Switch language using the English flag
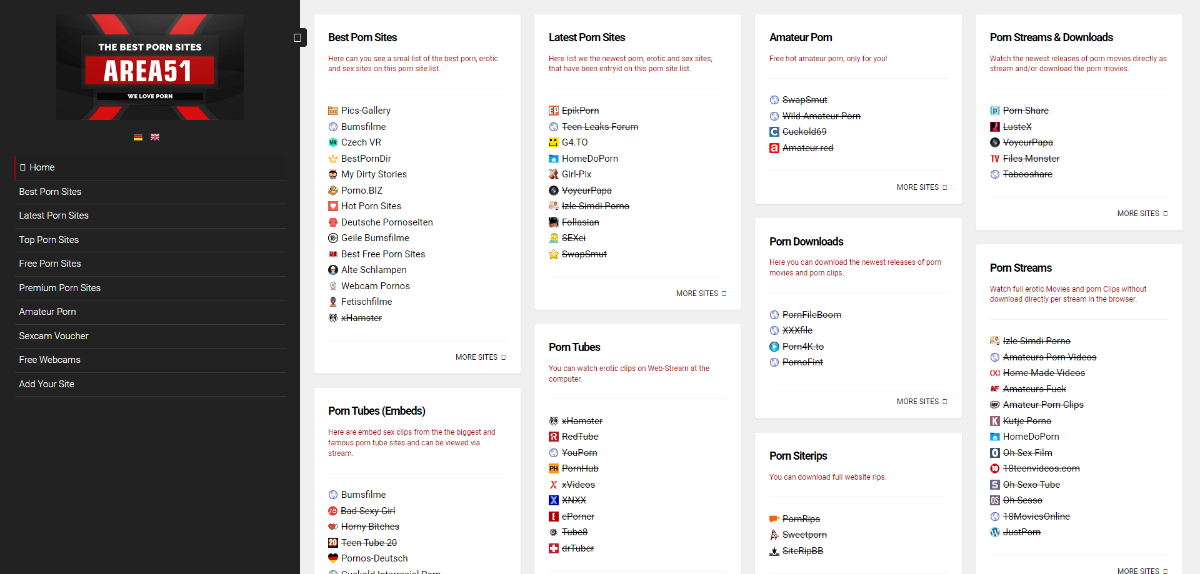 [155, 137]
